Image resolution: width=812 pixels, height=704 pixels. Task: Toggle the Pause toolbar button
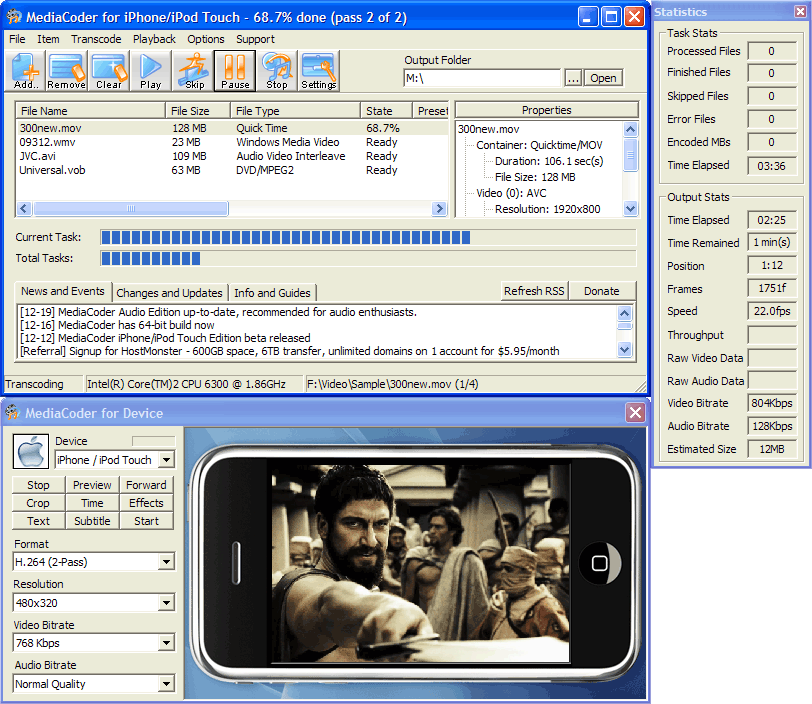[x=235, y=71]
